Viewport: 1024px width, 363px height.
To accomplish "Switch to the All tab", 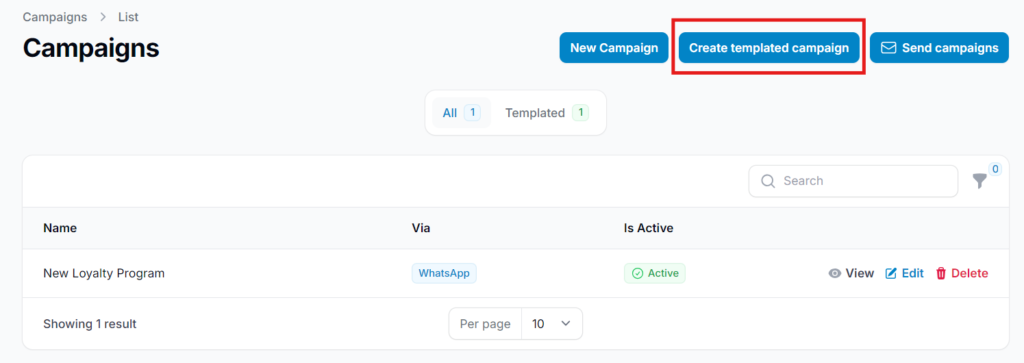I will coord(462,113).
